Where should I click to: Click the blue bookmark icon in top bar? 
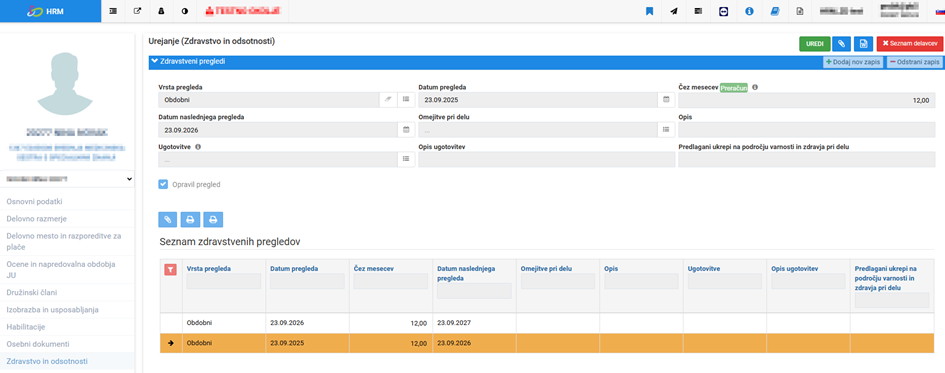(x=649, y=11)
